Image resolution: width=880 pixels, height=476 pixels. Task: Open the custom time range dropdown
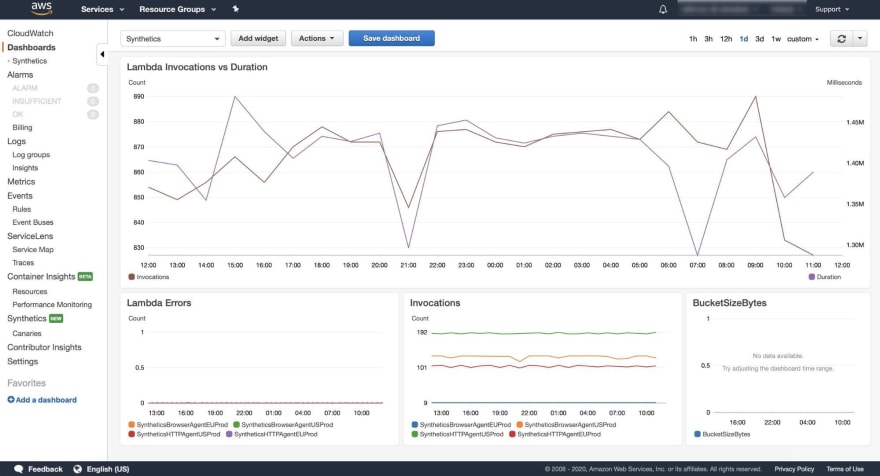(803, 39)
